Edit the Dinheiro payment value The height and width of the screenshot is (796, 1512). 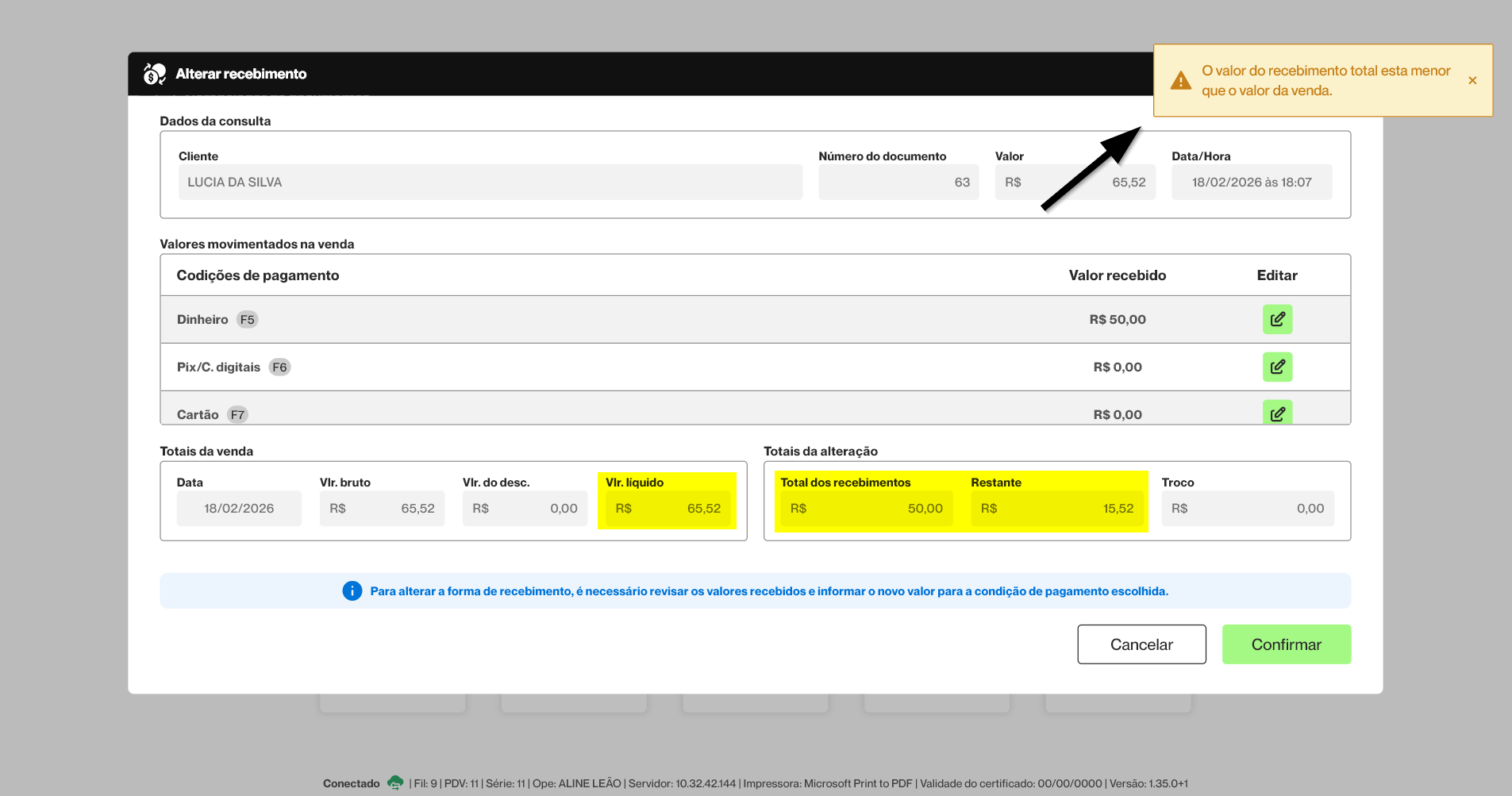click(1277, 319)
